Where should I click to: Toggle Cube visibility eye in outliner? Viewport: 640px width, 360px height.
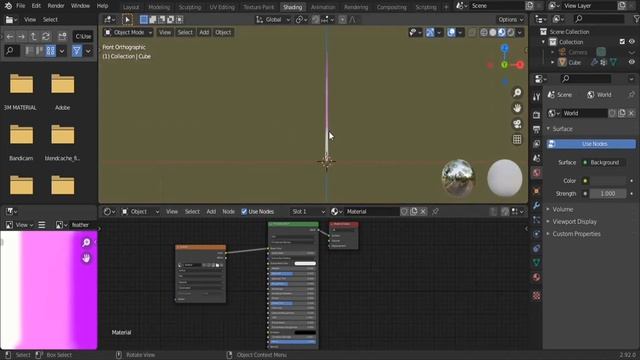coord(632,62)
